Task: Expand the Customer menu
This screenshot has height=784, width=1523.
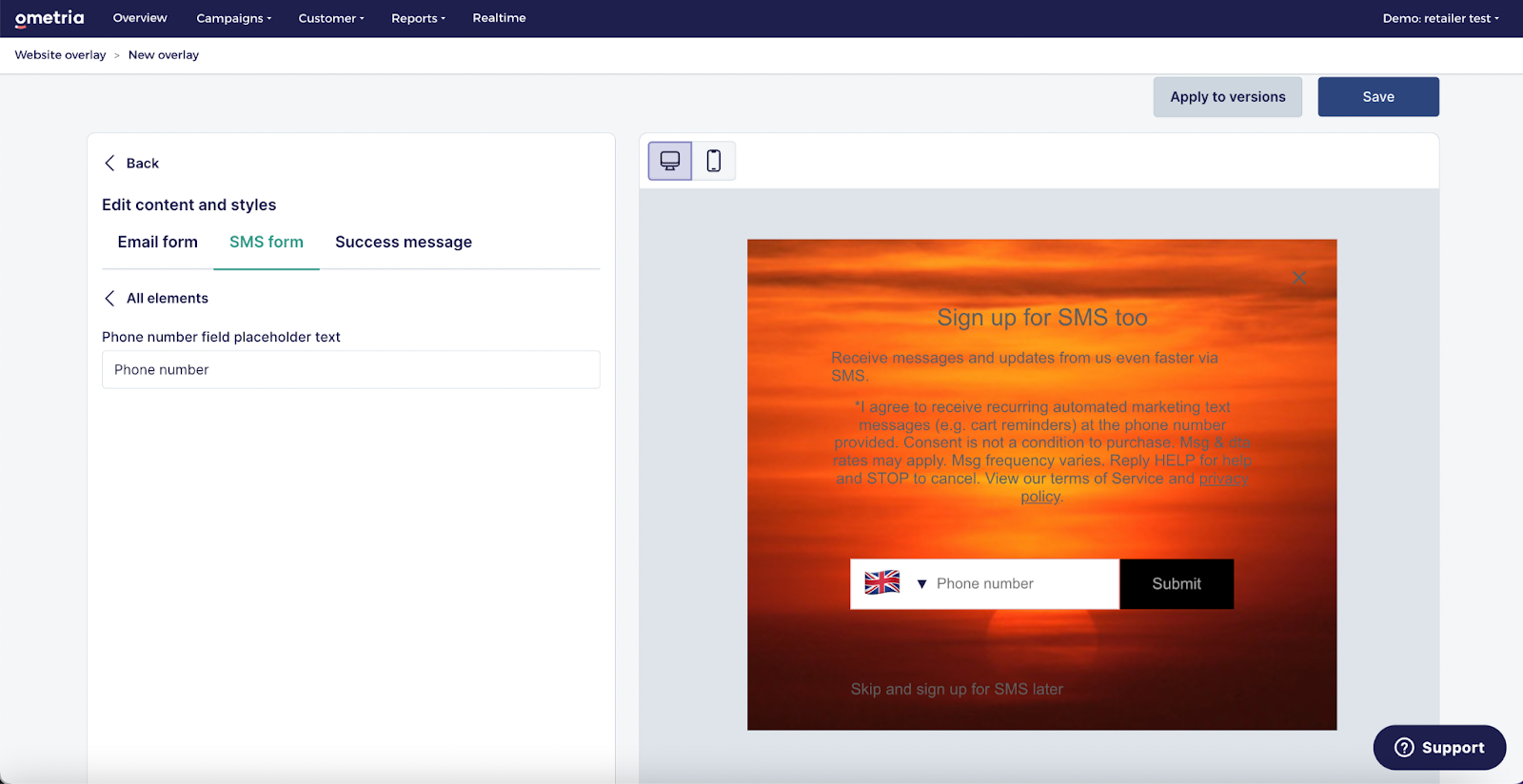Action: pyautogui.click(x=331, y=18)
